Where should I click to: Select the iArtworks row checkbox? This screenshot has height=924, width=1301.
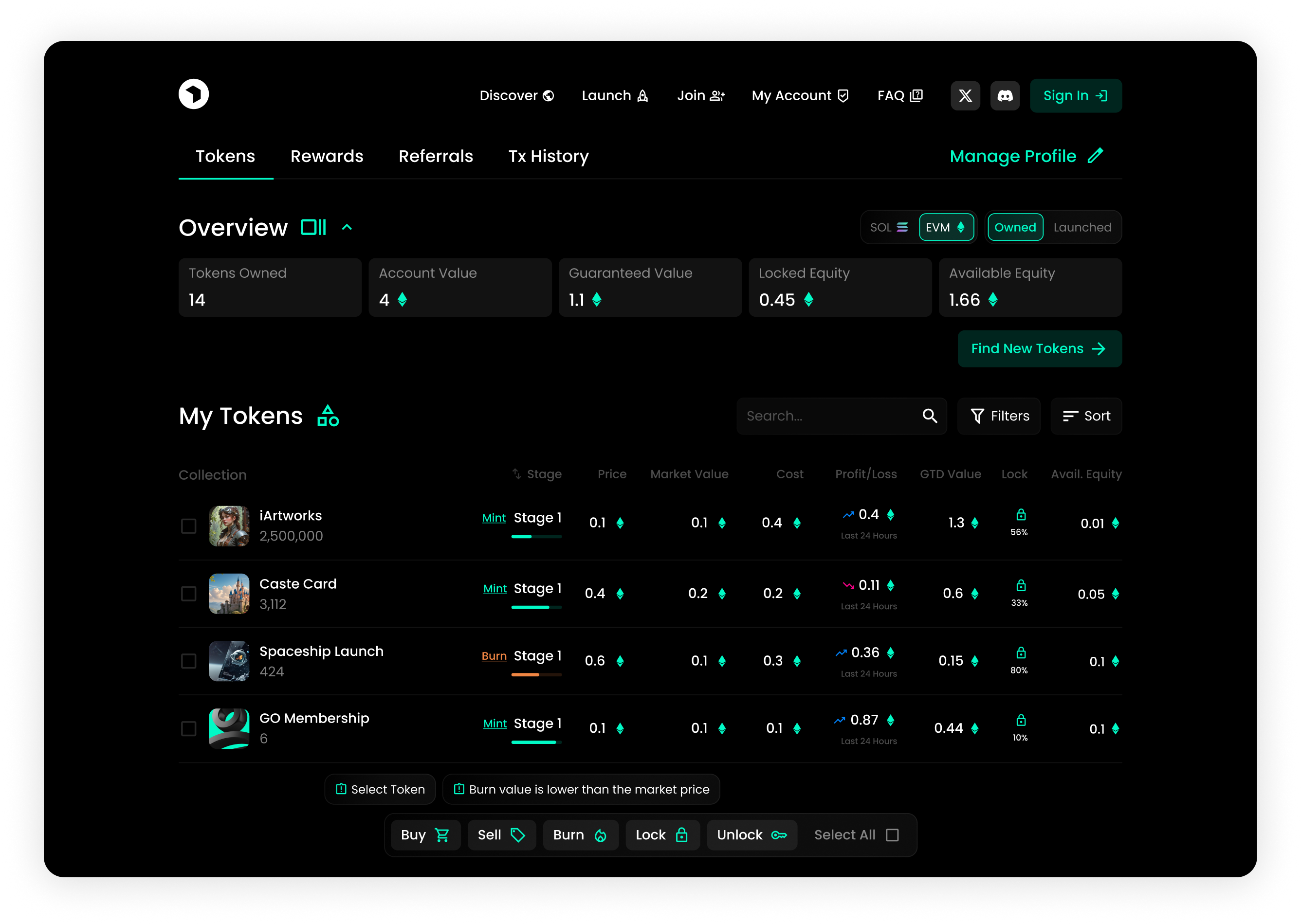pos(188,526)
